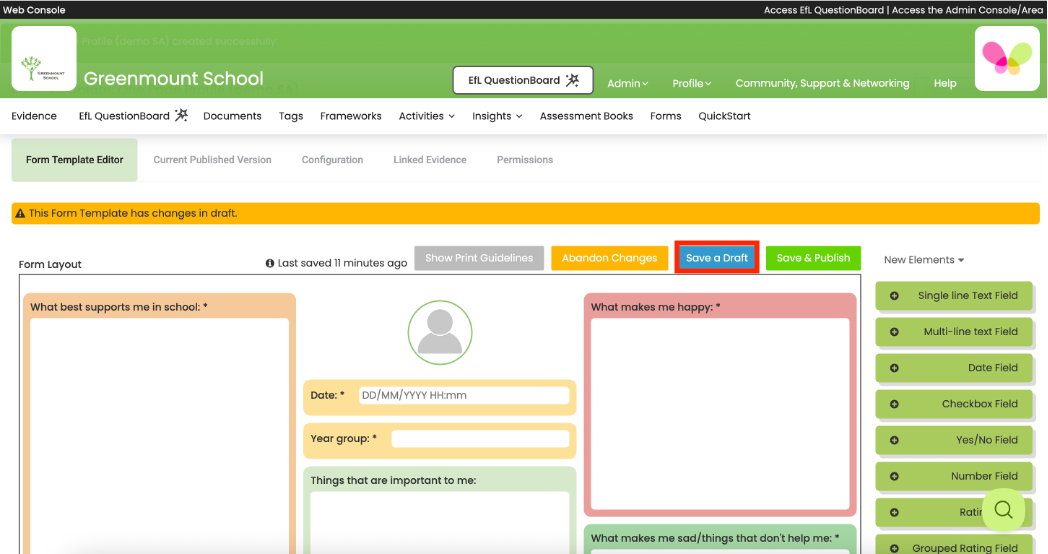Click plus icon on Date Field

pyautogui.click(x=894, y=368)
